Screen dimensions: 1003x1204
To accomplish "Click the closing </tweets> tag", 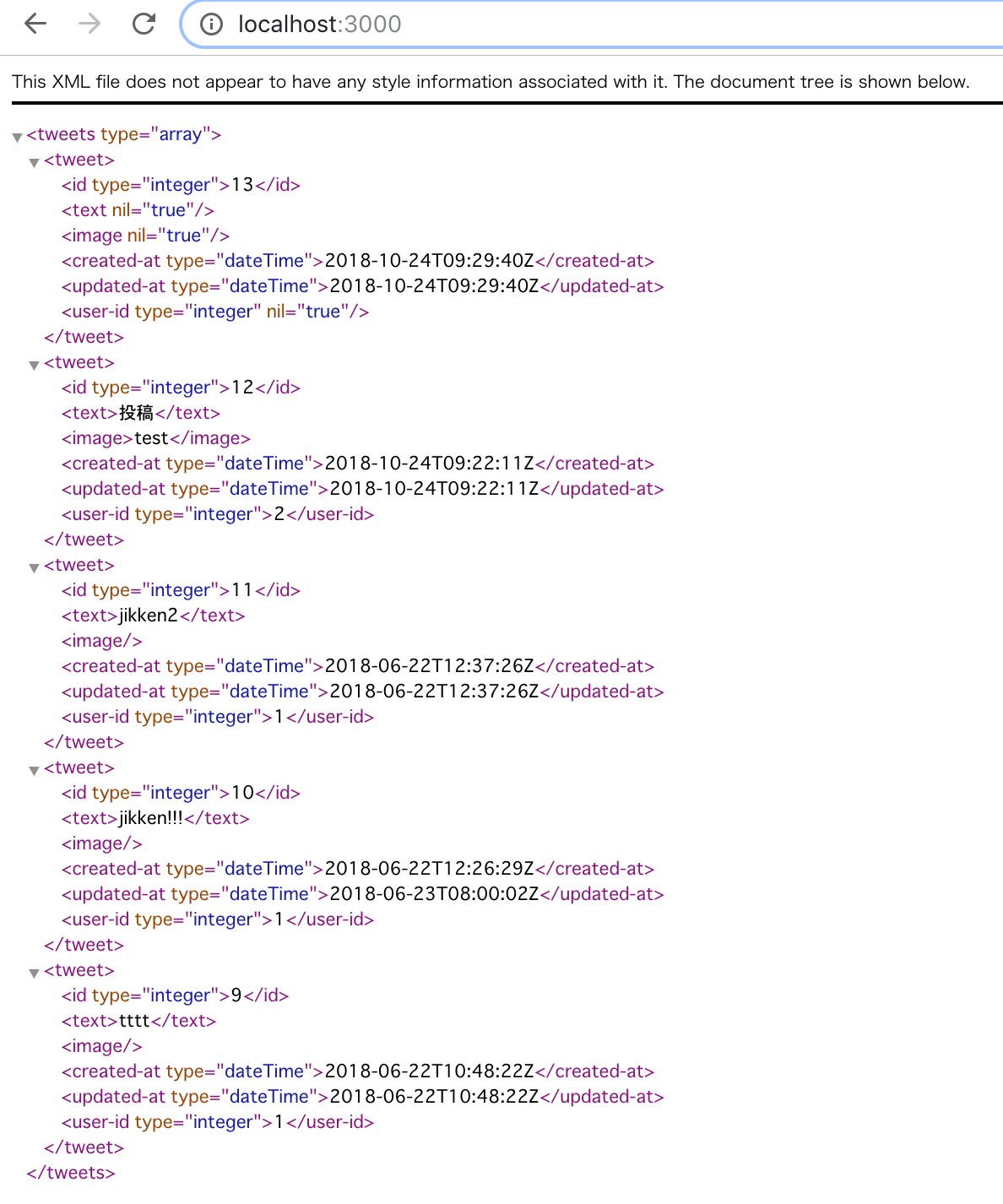I will click(71, 1173).
